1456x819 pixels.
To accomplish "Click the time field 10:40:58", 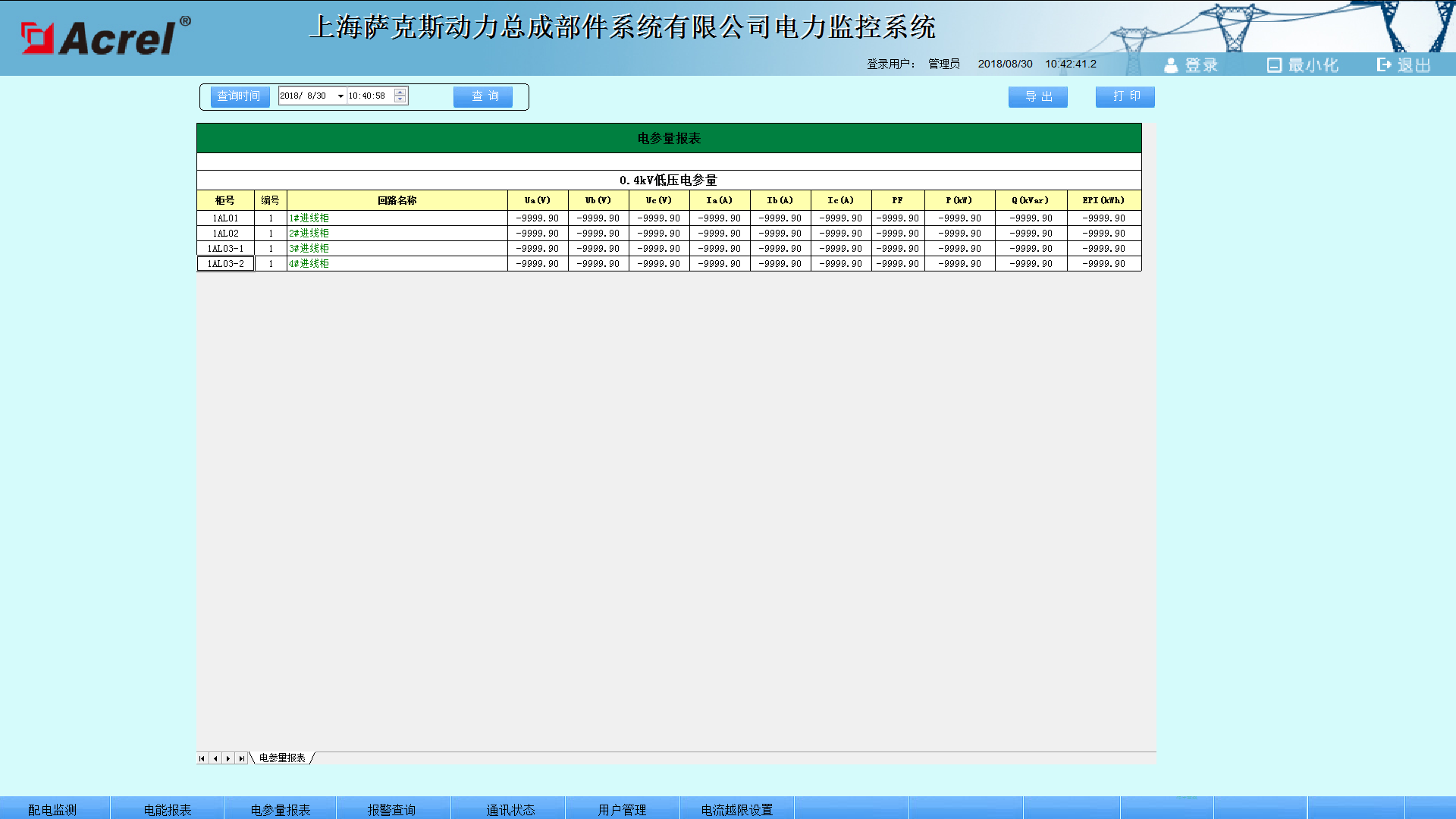I will (370, 96).
